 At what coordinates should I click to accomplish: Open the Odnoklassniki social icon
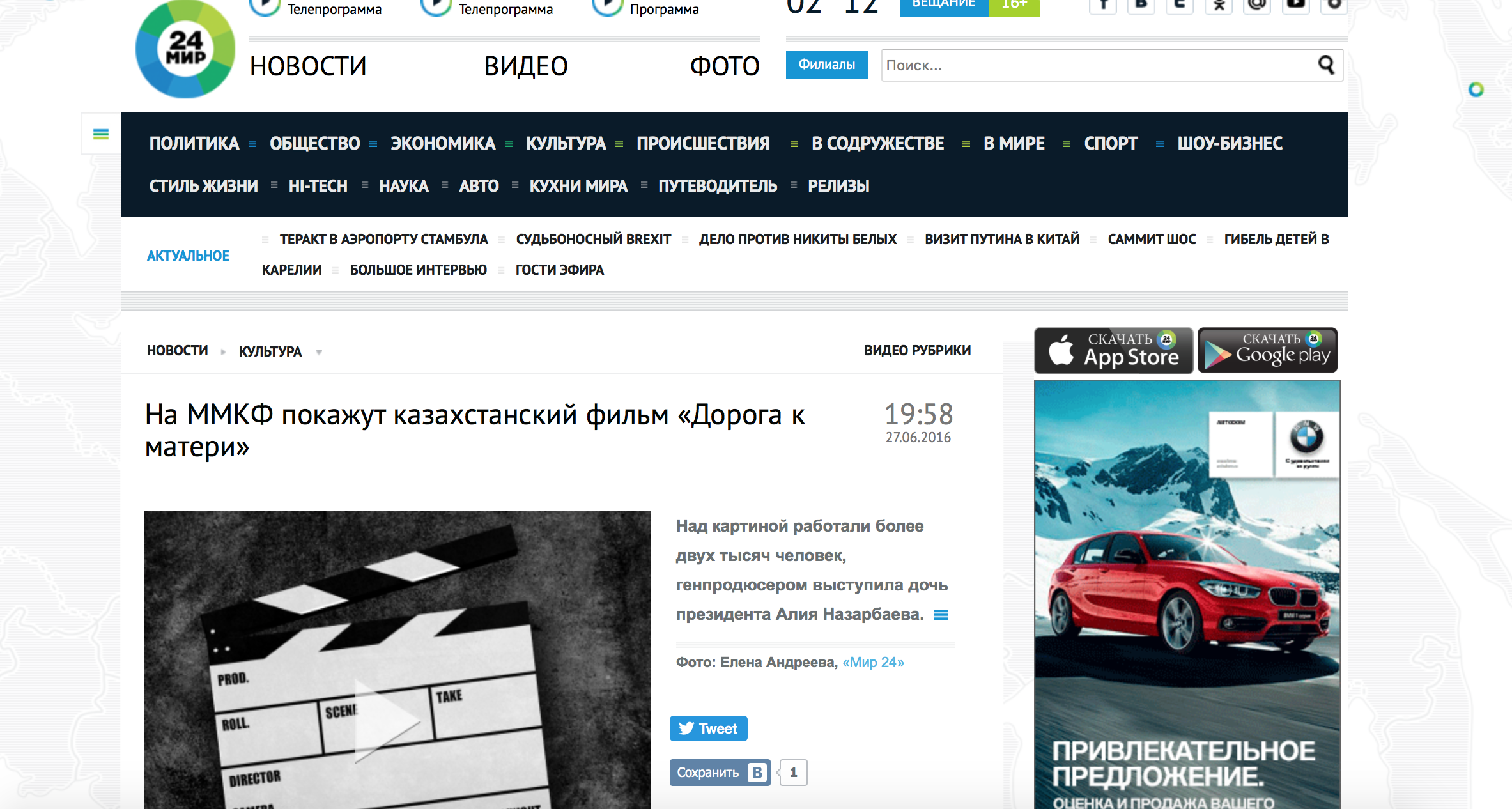pyautogui.click(x=1219, y=5)
